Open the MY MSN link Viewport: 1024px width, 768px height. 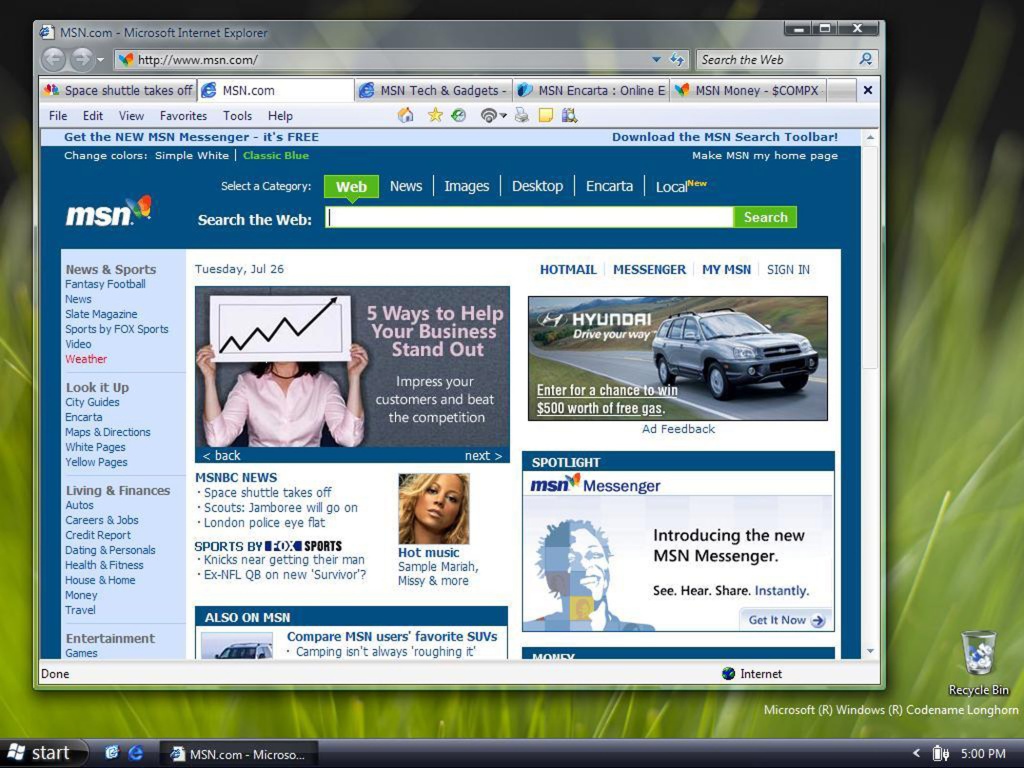click(x=726, y=270)
